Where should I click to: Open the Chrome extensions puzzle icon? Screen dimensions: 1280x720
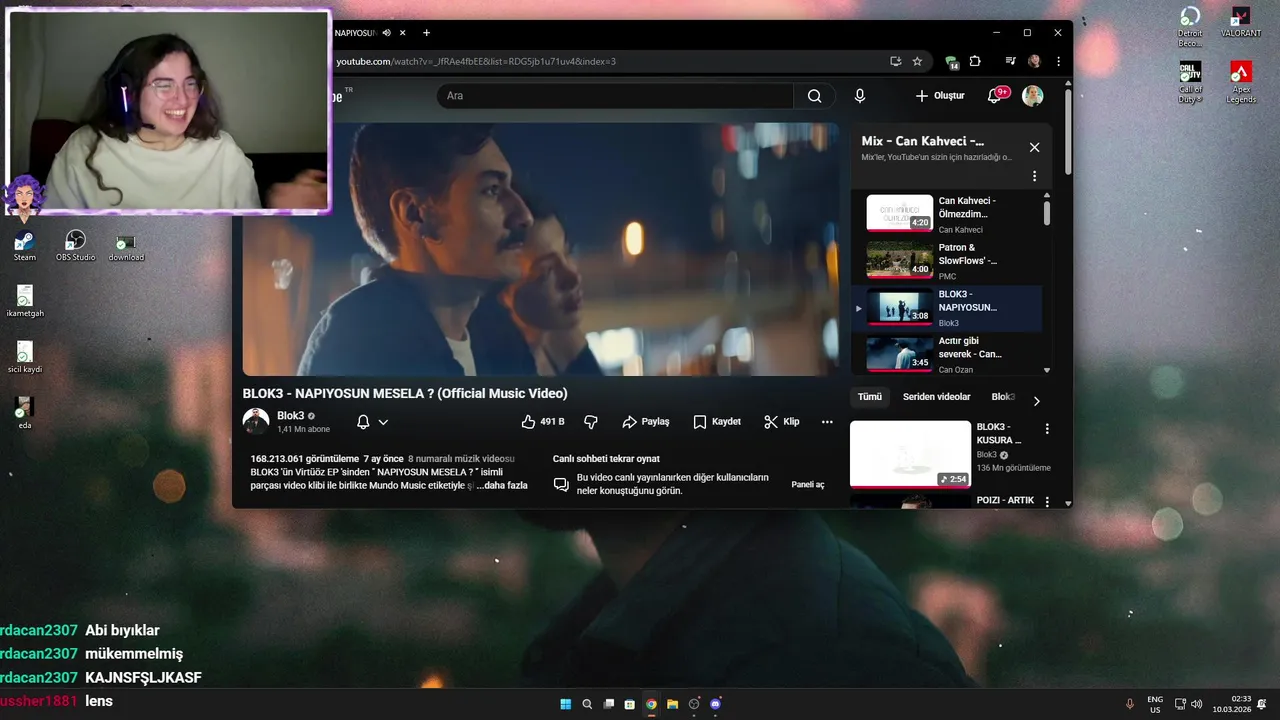(975, 61)
